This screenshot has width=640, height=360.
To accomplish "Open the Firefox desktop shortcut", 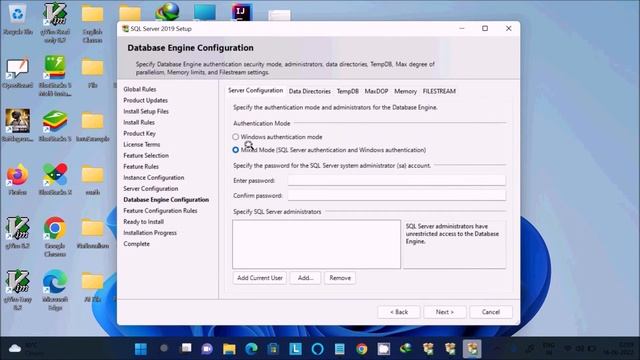I will coord(18,180).
